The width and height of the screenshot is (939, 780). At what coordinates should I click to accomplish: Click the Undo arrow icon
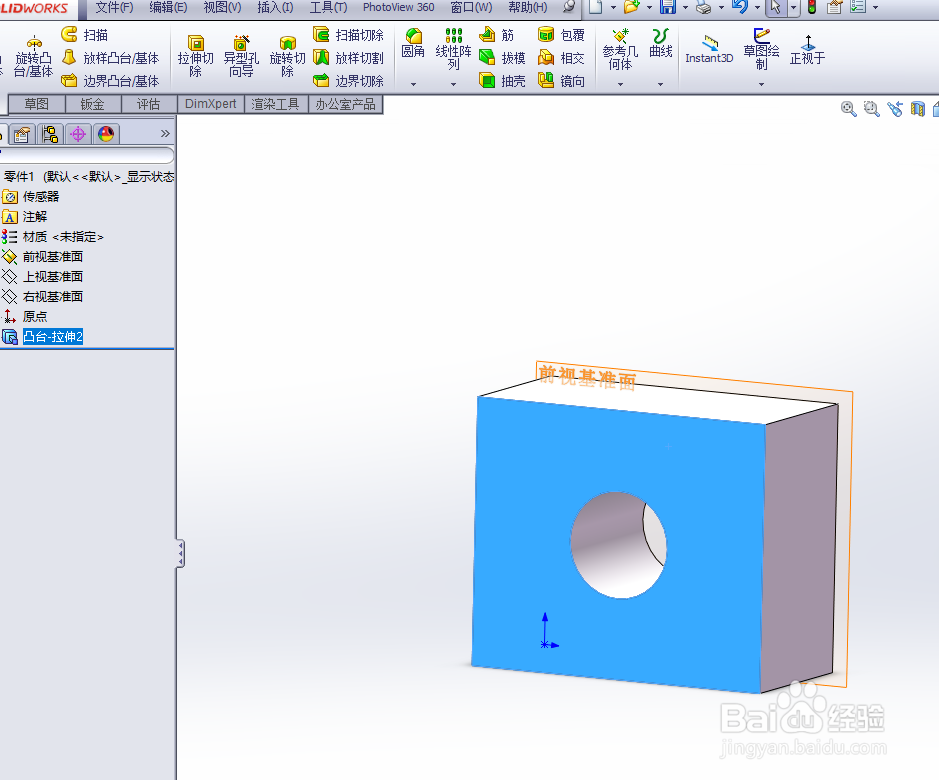[x=740, y=7]
